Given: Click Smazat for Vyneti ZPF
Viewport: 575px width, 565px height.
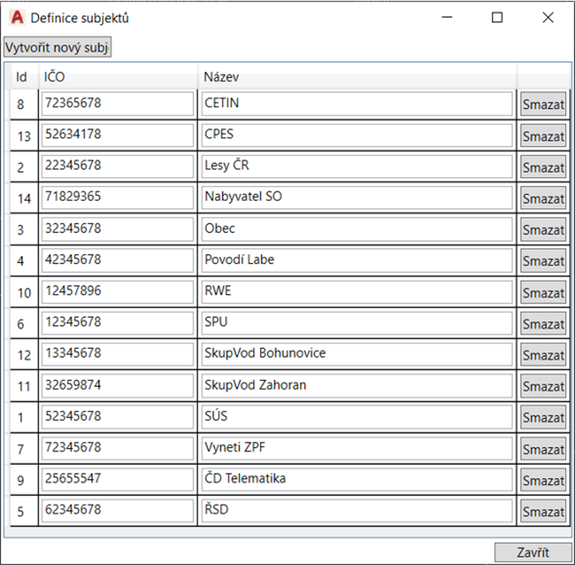Looking at the screenshot, I should (x=543, y=449).
